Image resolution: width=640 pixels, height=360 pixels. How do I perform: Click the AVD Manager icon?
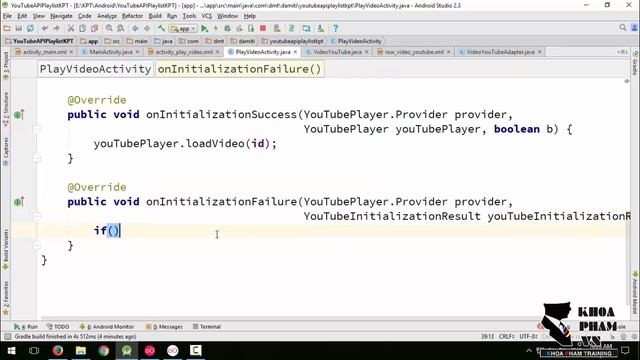pos(277,28)
